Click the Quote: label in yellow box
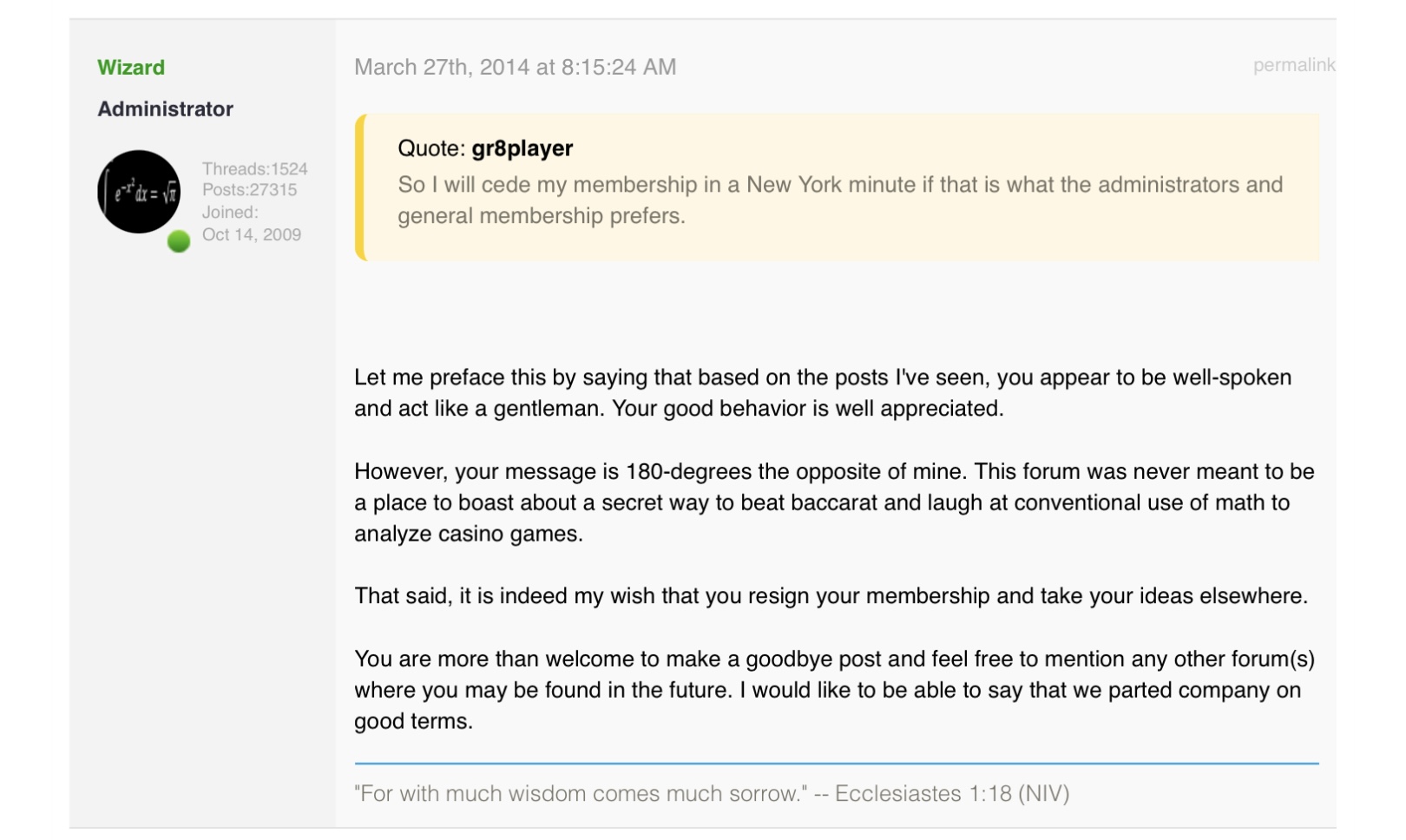The width and height of the screenshot is (1406, 840). 431,148
